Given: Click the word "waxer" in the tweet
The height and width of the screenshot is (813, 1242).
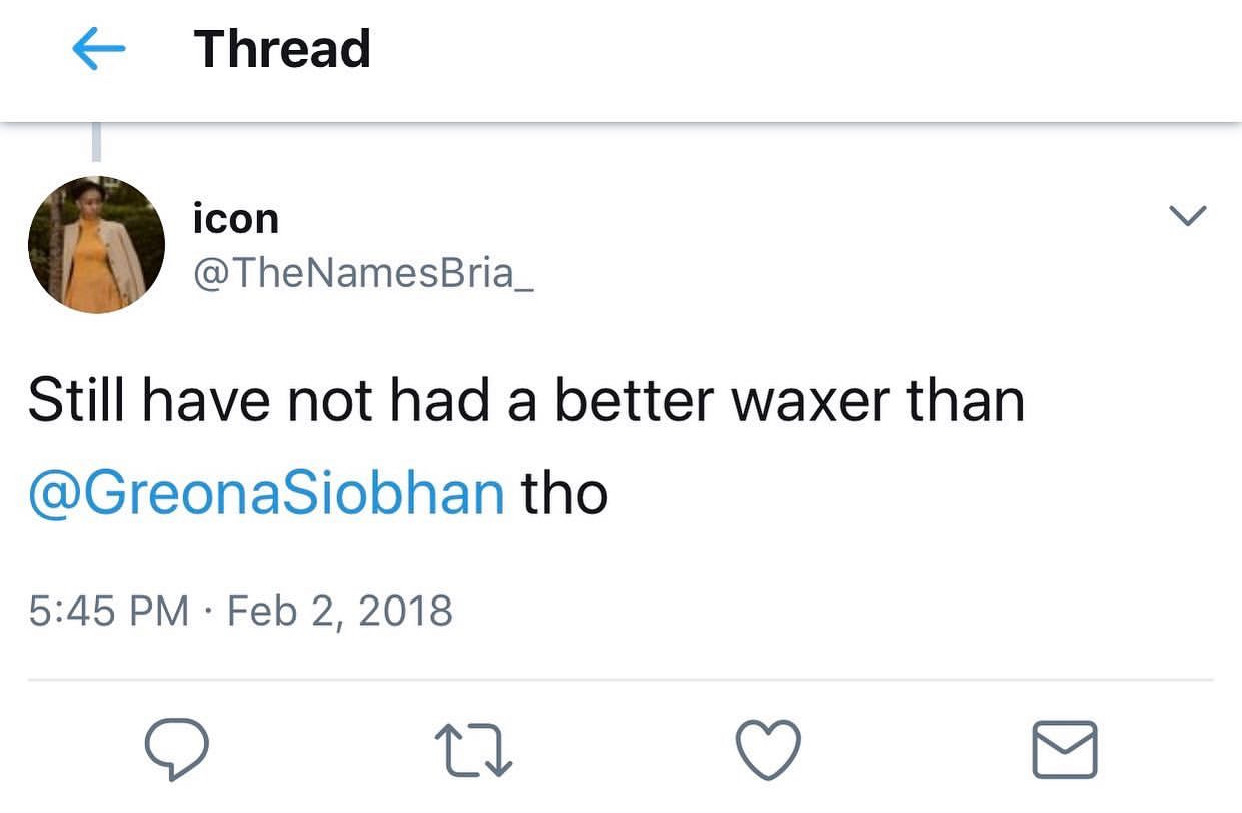Looking at the screenshot, I should click(x=810, y=401).
